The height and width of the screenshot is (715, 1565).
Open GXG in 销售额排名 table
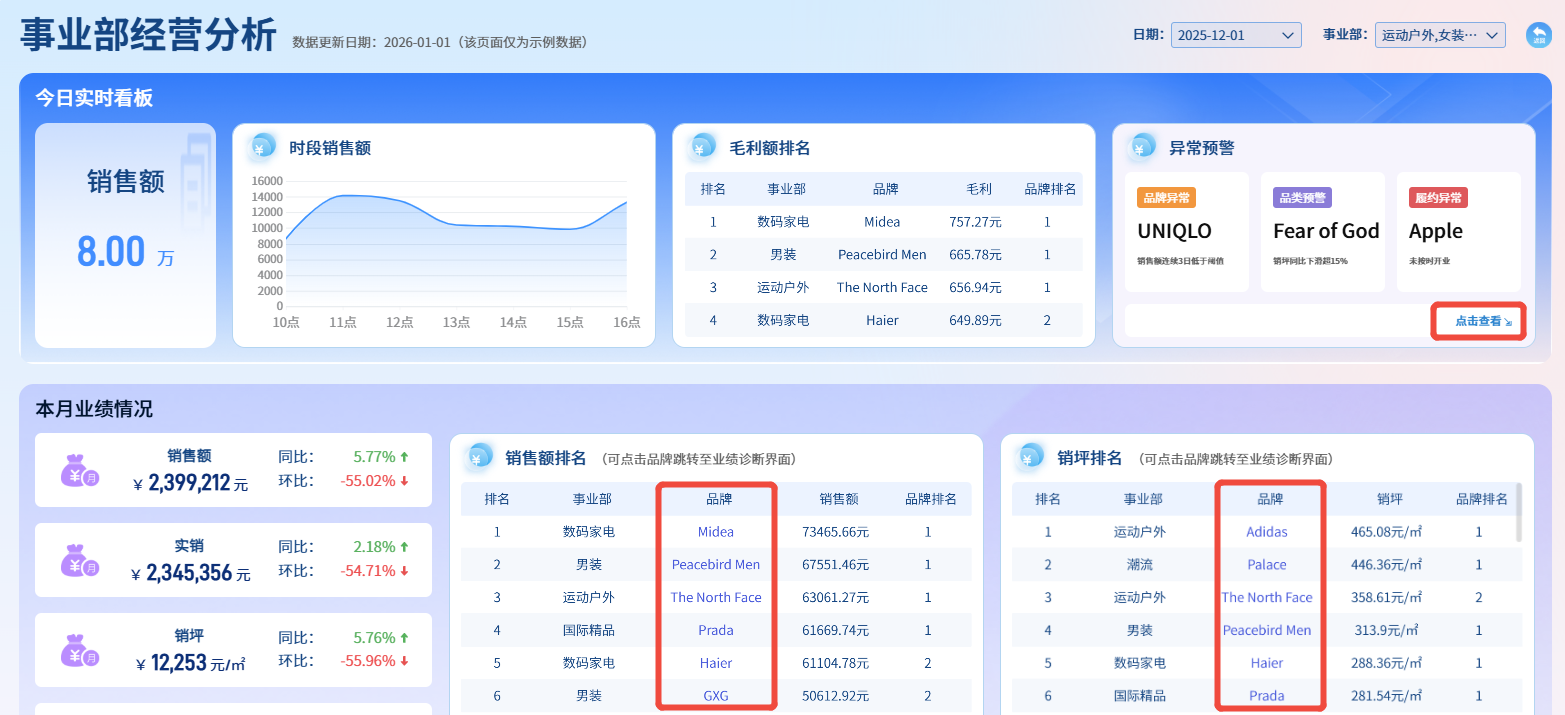click(716, 696)
